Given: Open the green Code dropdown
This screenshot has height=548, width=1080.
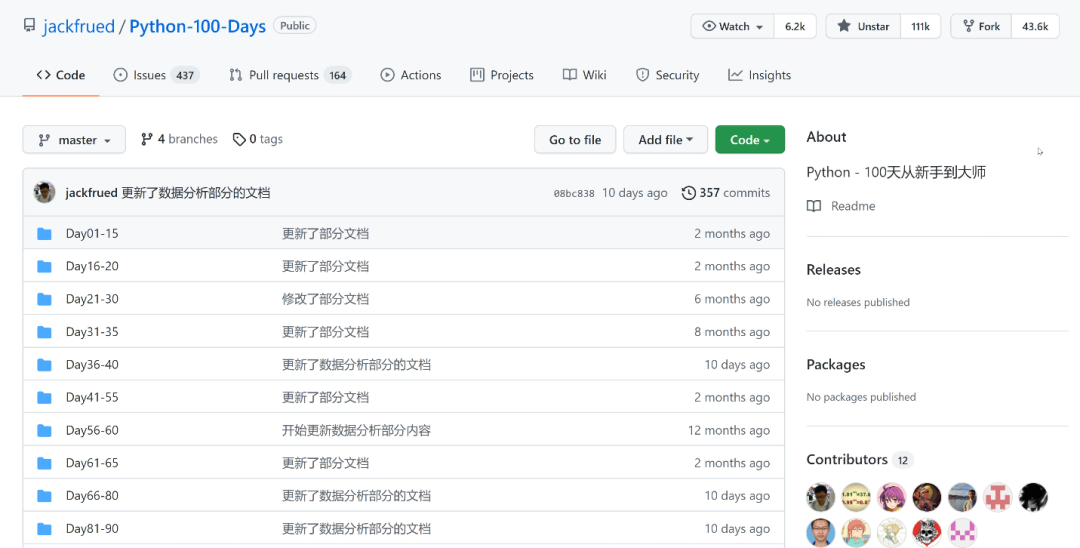Looking at the screenshot, I should click(x=749, y=140).
